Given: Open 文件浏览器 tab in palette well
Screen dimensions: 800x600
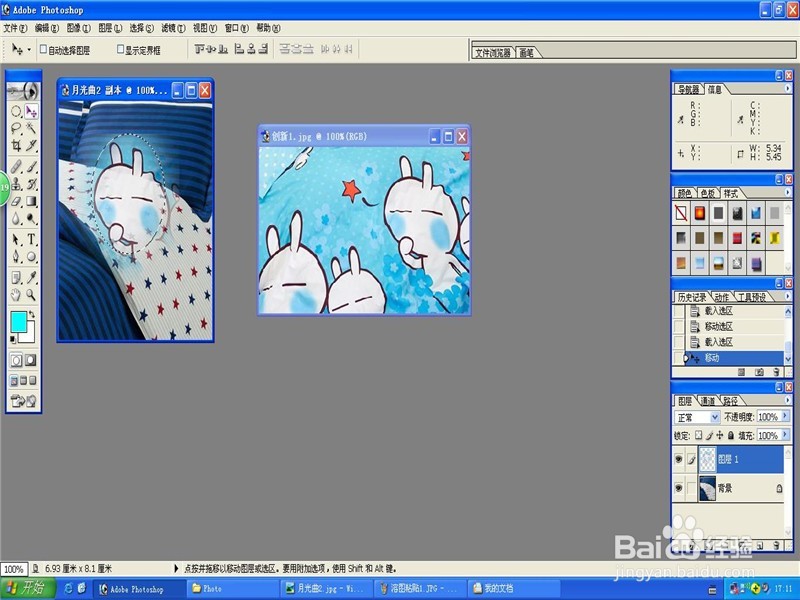Looking at the screenshot, I should [493, 53].
